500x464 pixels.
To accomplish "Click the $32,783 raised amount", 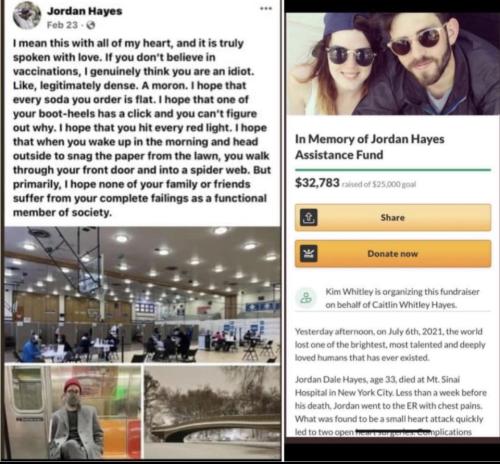I will (x=317, y=183).
